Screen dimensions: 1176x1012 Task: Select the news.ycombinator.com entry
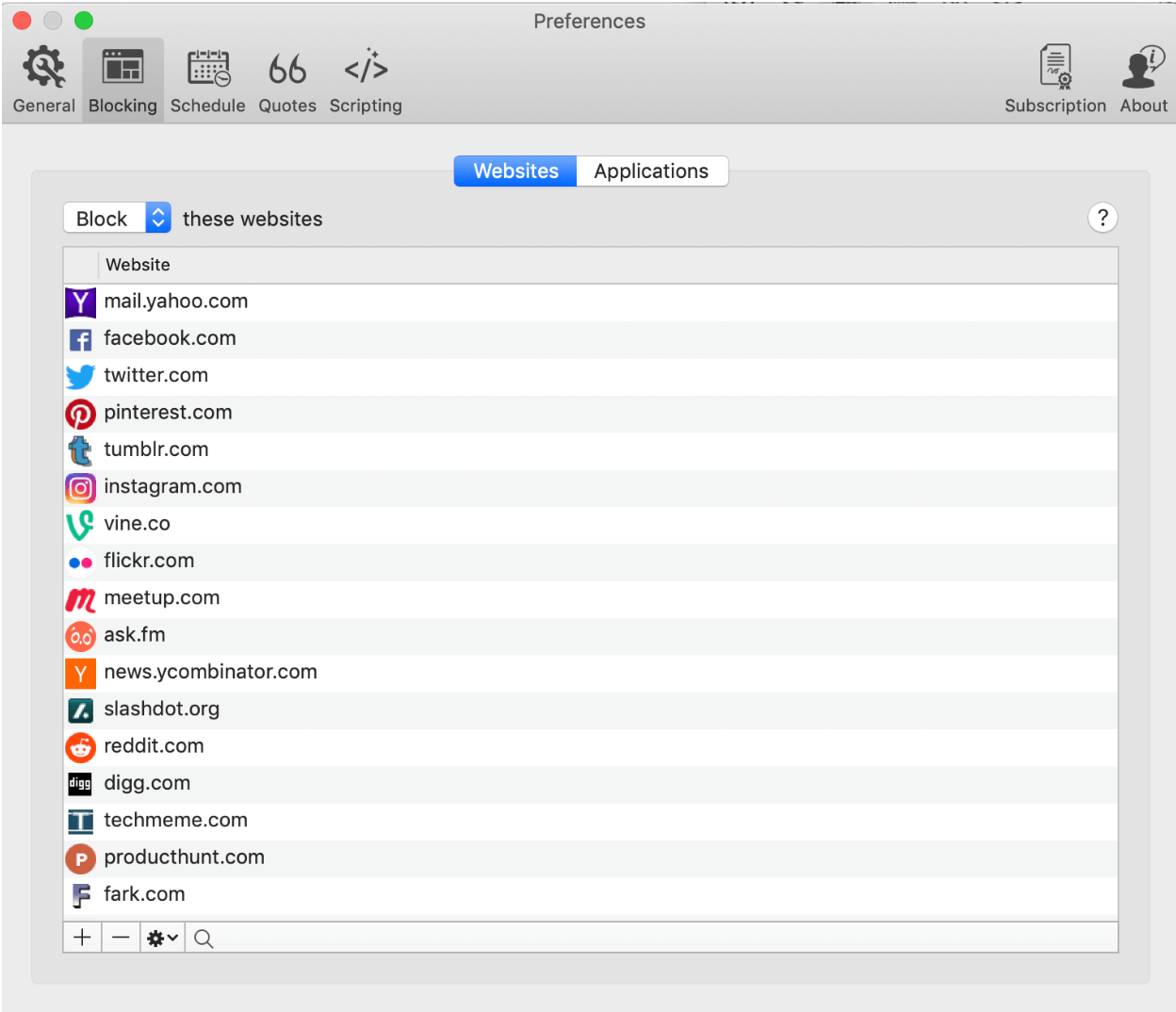coord(210,672)
